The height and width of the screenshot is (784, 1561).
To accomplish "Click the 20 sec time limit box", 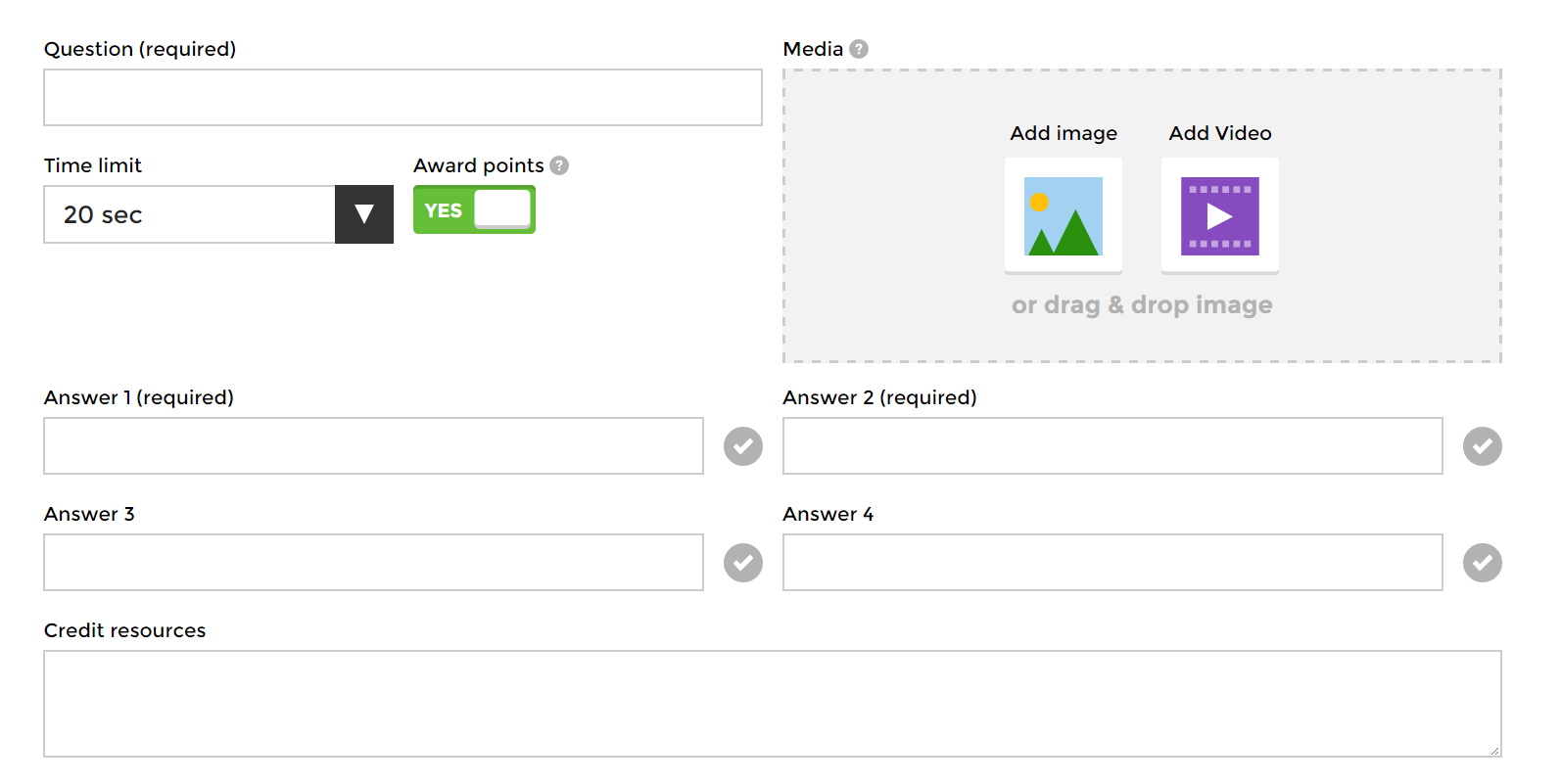I will point(189,214).
